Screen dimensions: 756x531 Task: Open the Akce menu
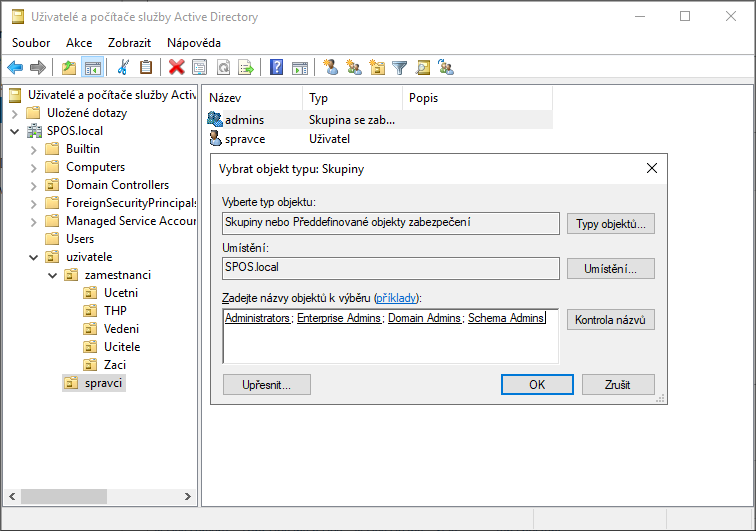[x=79, y=43]
